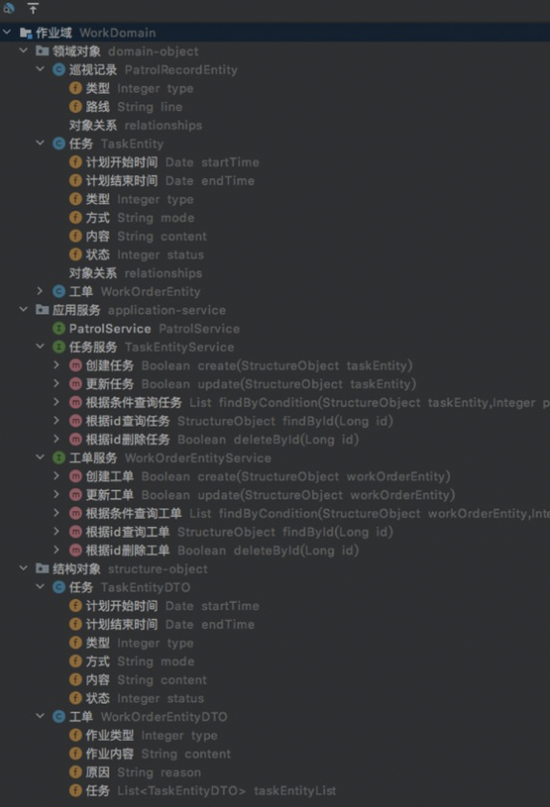Click the WorkOrderEntity class icon
This screenshot has width=550, height=807.
point(59,291)
